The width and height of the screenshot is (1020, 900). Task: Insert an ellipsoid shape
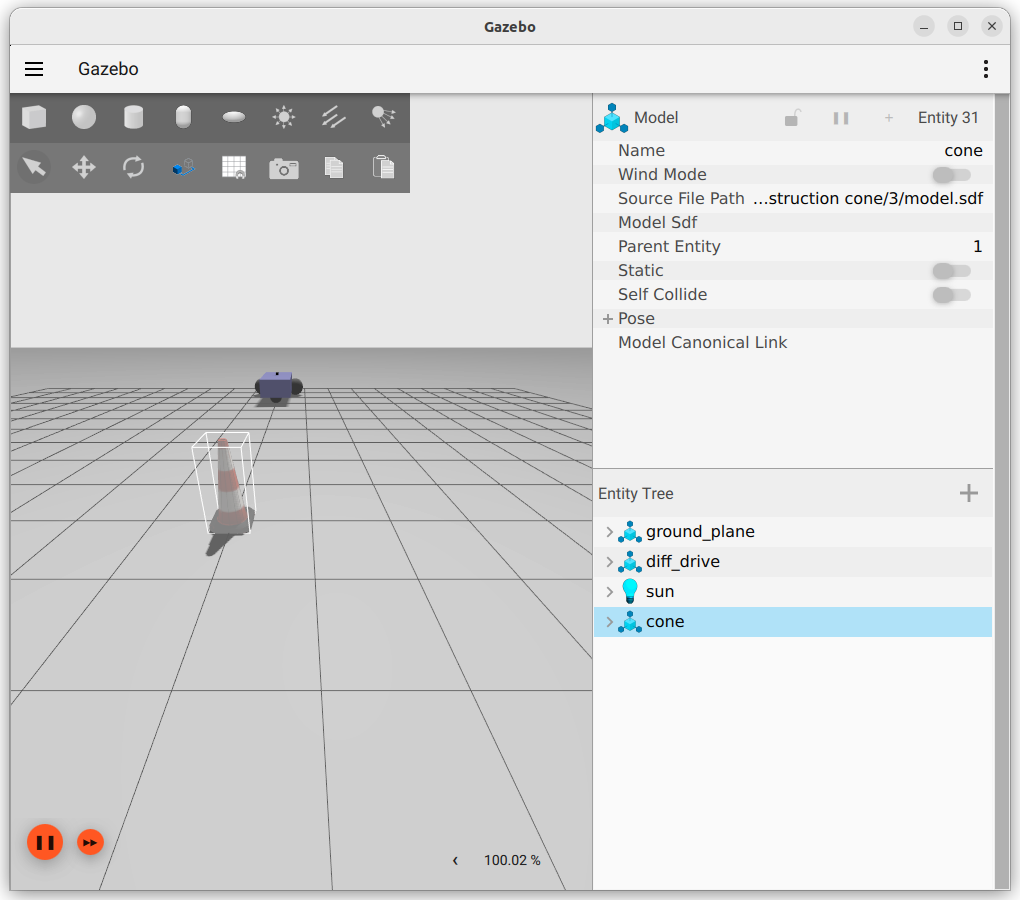[x=234, y=118]
